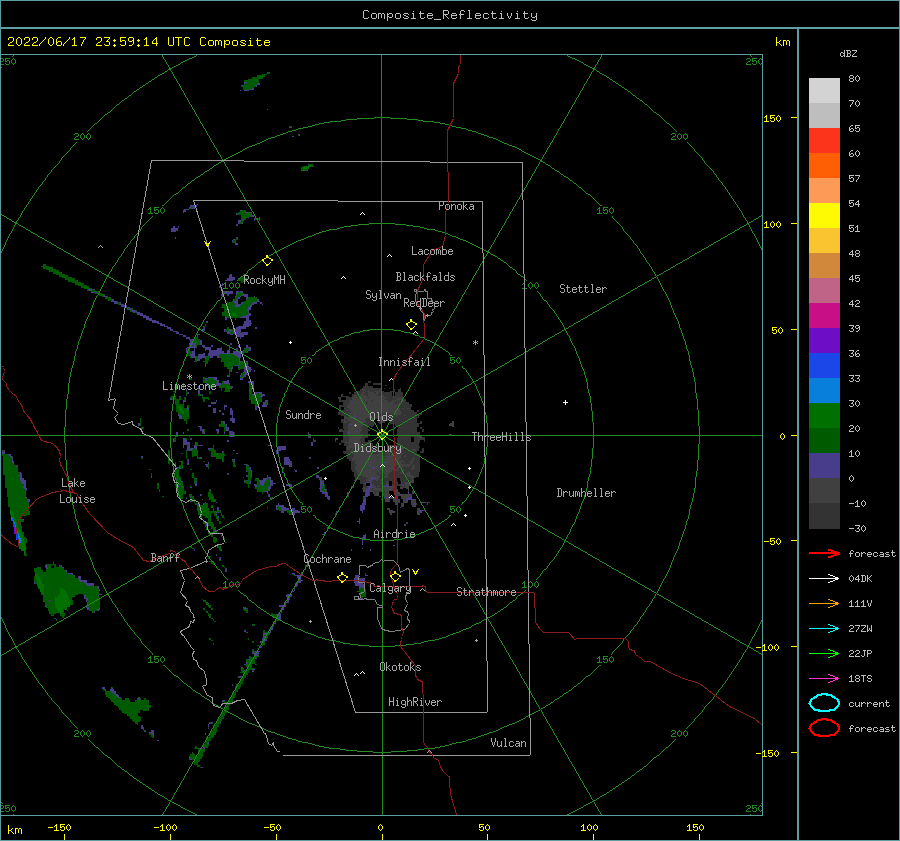The image size is (900, 841).
Task: Click the cyan current ellipse icon
Action: 824,703
